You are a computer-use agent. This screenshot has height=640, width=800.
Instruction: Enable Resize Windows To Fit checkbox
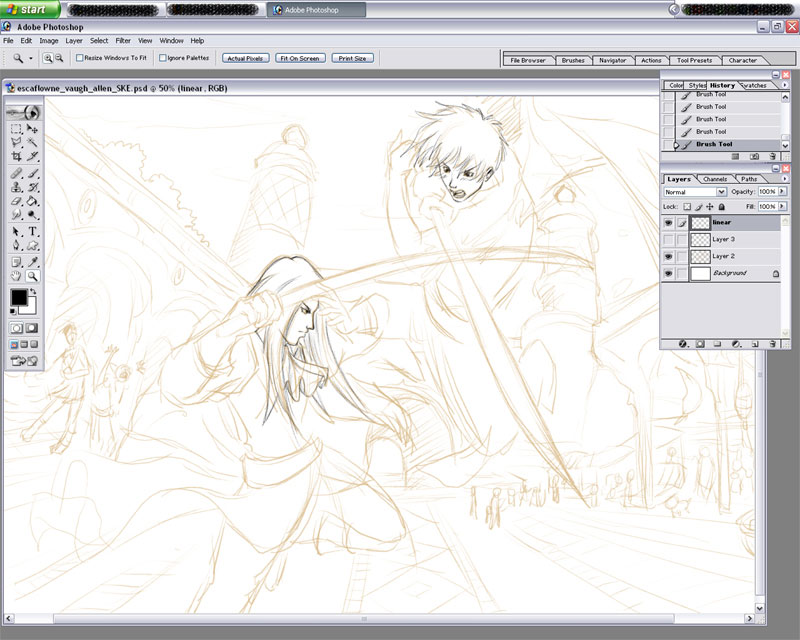point(80,58)
